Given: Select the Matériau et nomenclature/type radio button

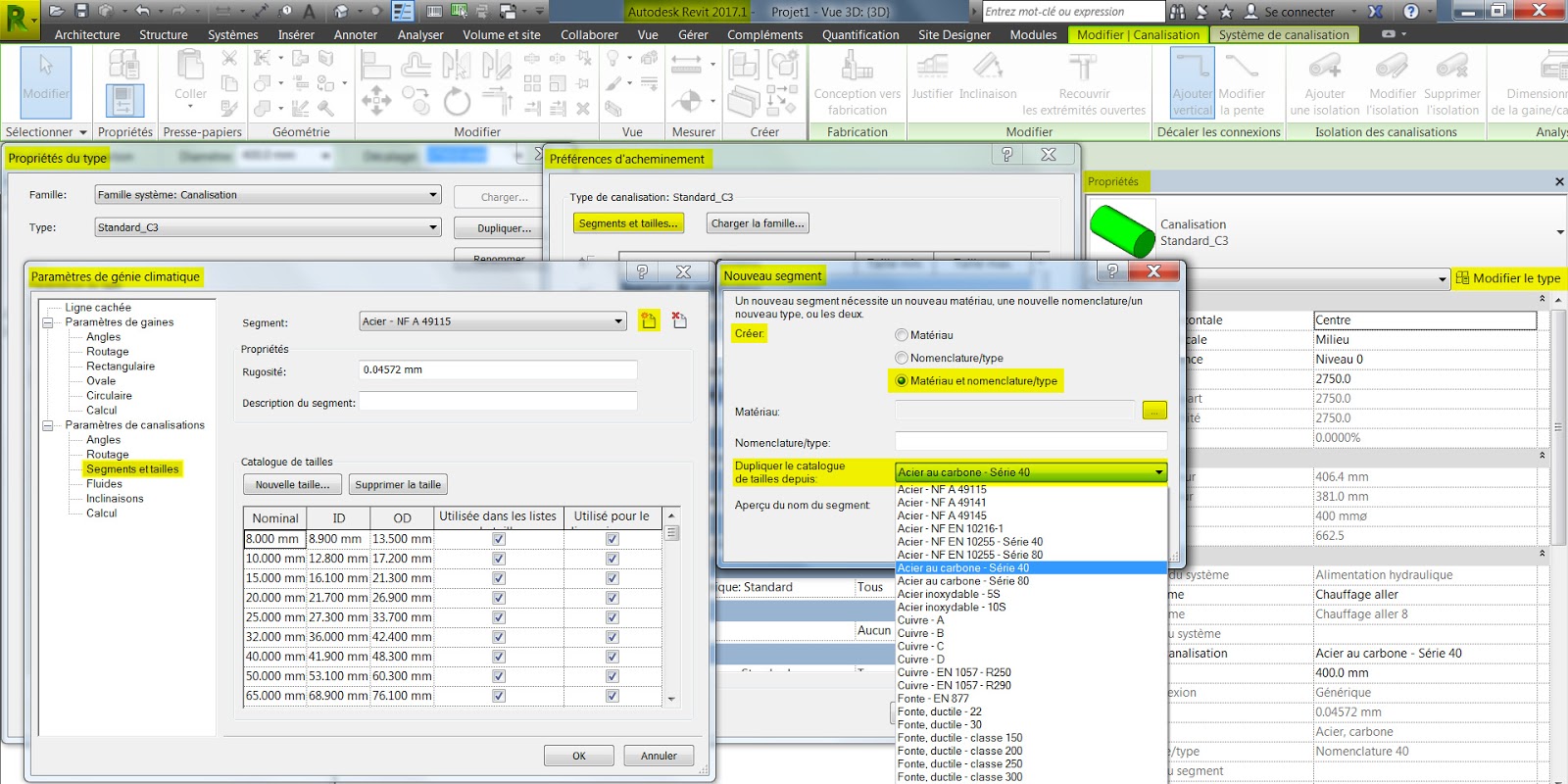Looking at the screenshot, I should [902, 380].
